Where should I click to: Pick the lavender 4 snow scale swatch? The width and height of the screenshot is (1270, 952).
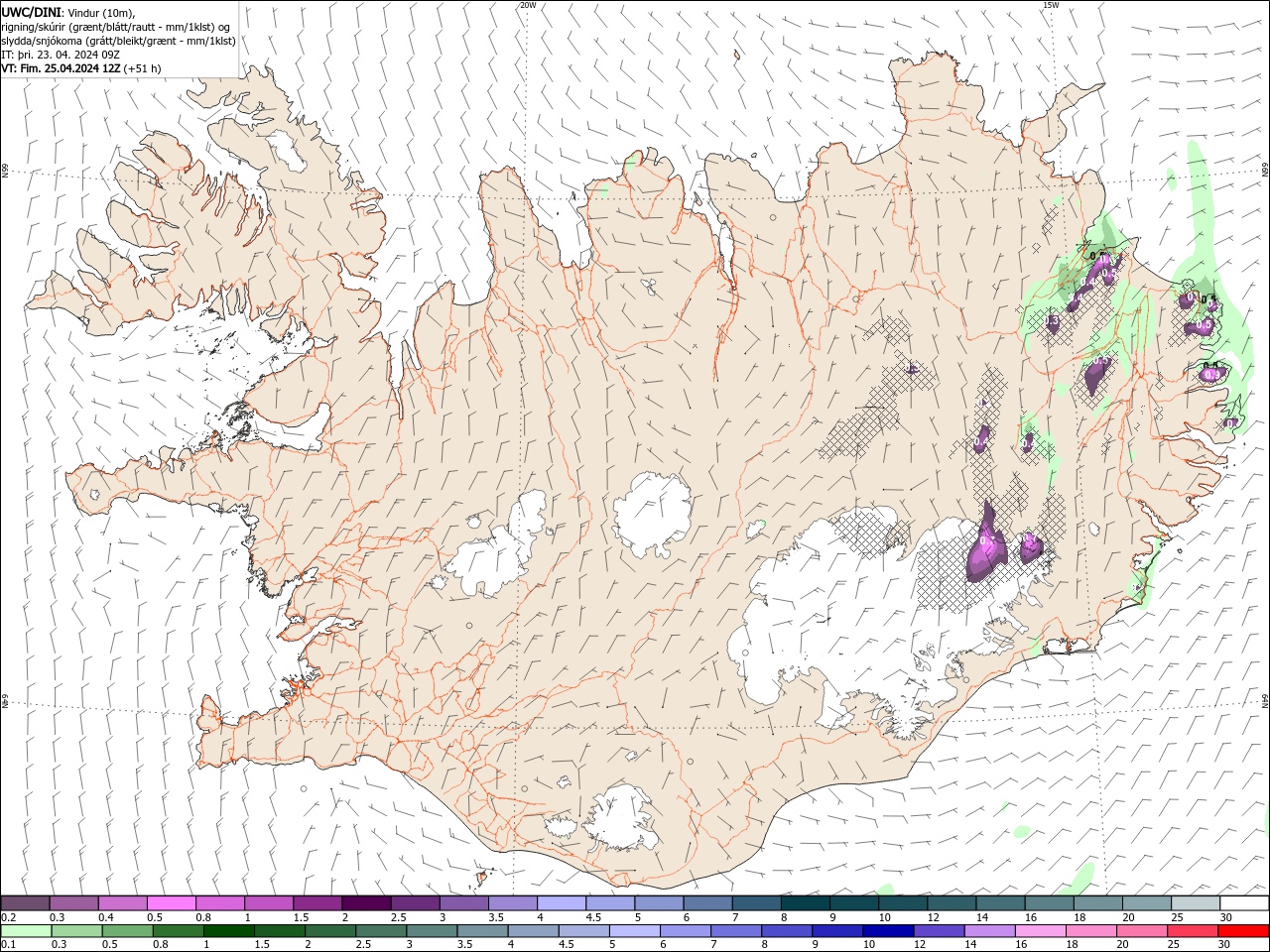click(562, 903)
